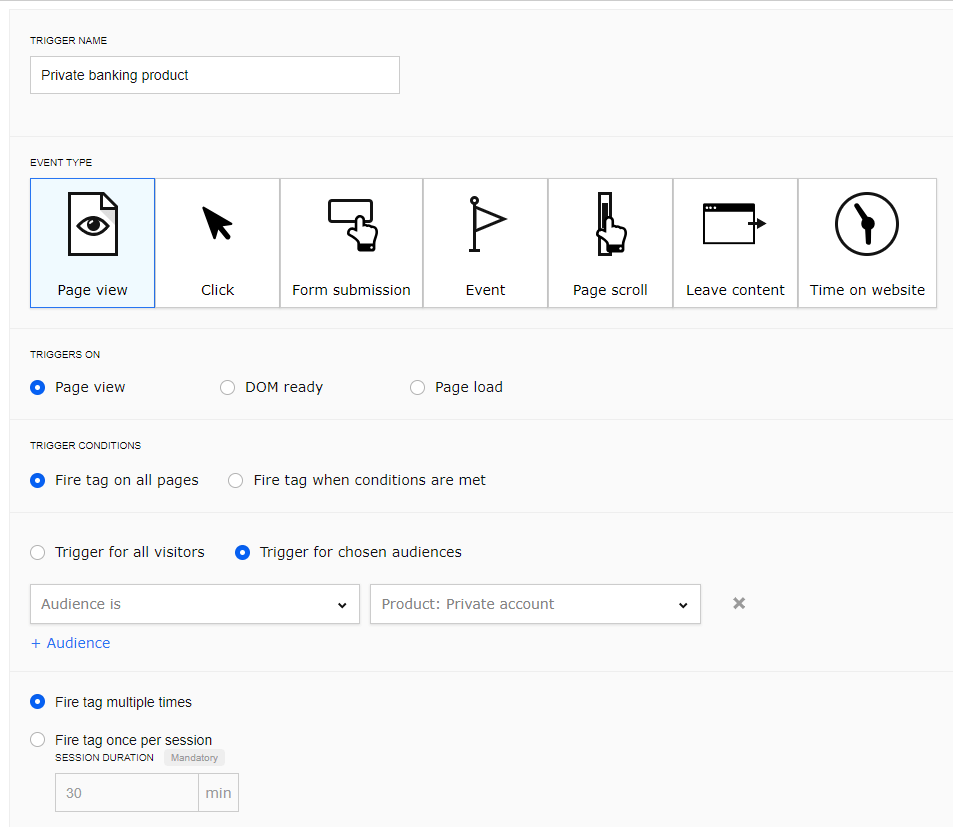Choose Trigger for all visitors
Image resolution: width=953 pixels, height=827 pixels.
pyautogui.click(x=38, y=552)
